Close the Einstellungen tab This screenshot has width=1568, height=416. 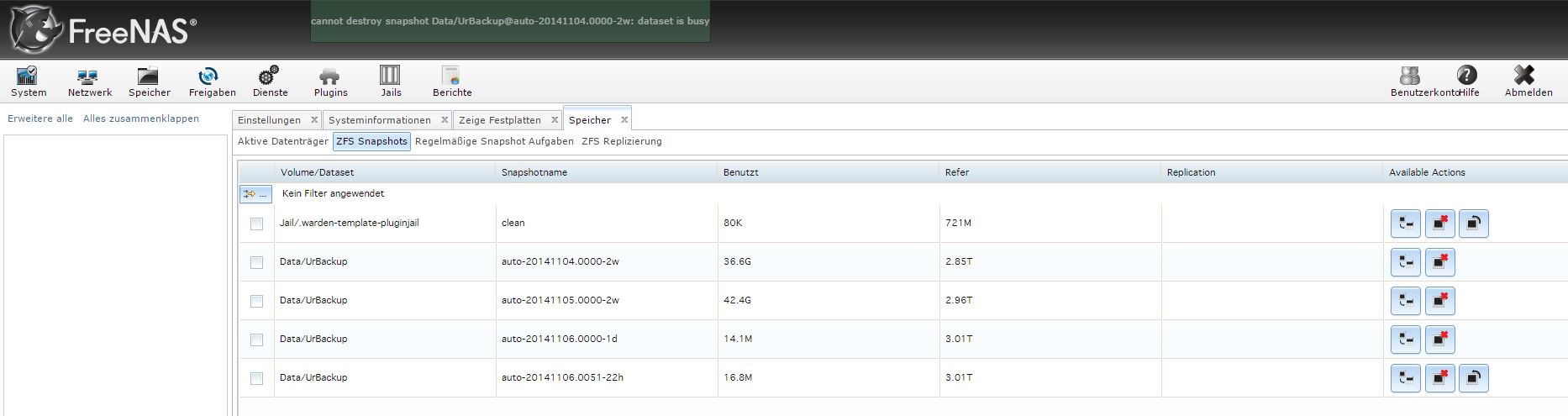click(x=314, y=120)
